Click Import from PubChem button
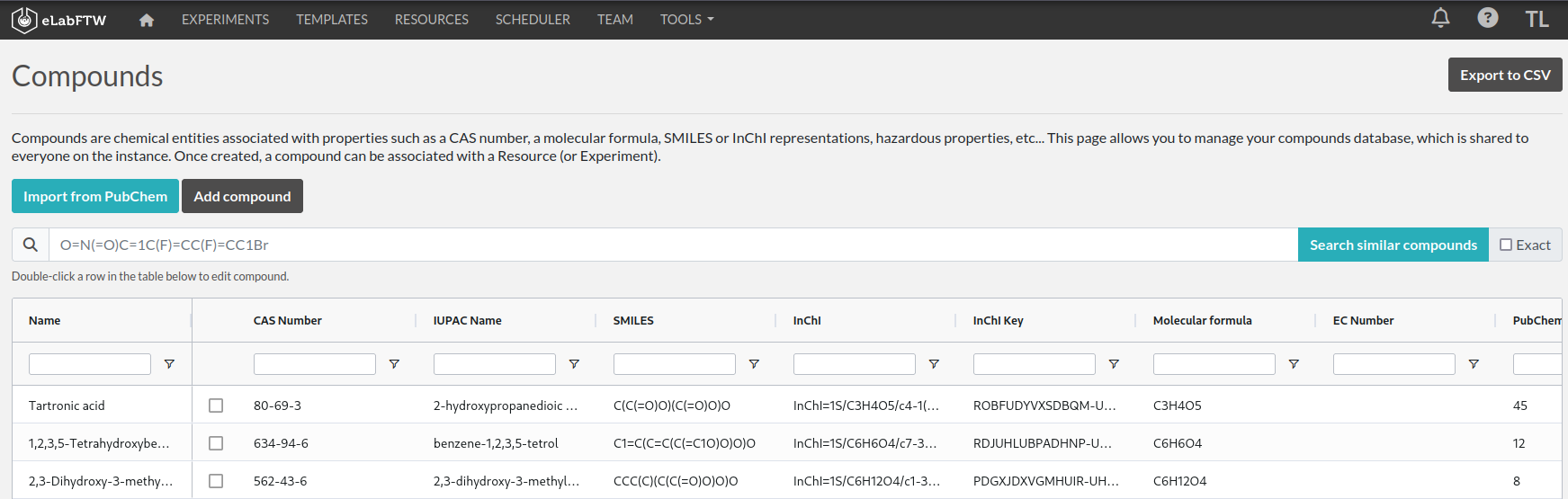Viewport: 1568px width, 499px height. (95, 196)
